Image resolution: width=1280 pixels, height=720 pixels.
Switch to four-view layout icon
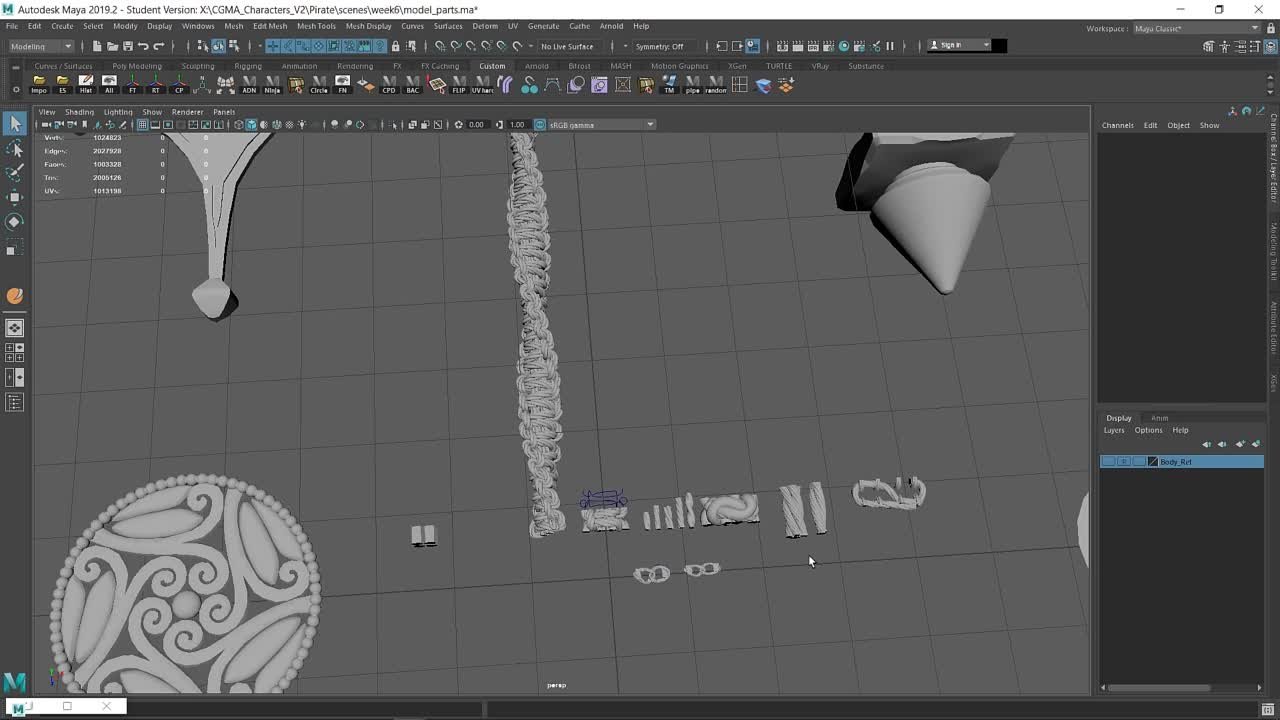(15, 352)
